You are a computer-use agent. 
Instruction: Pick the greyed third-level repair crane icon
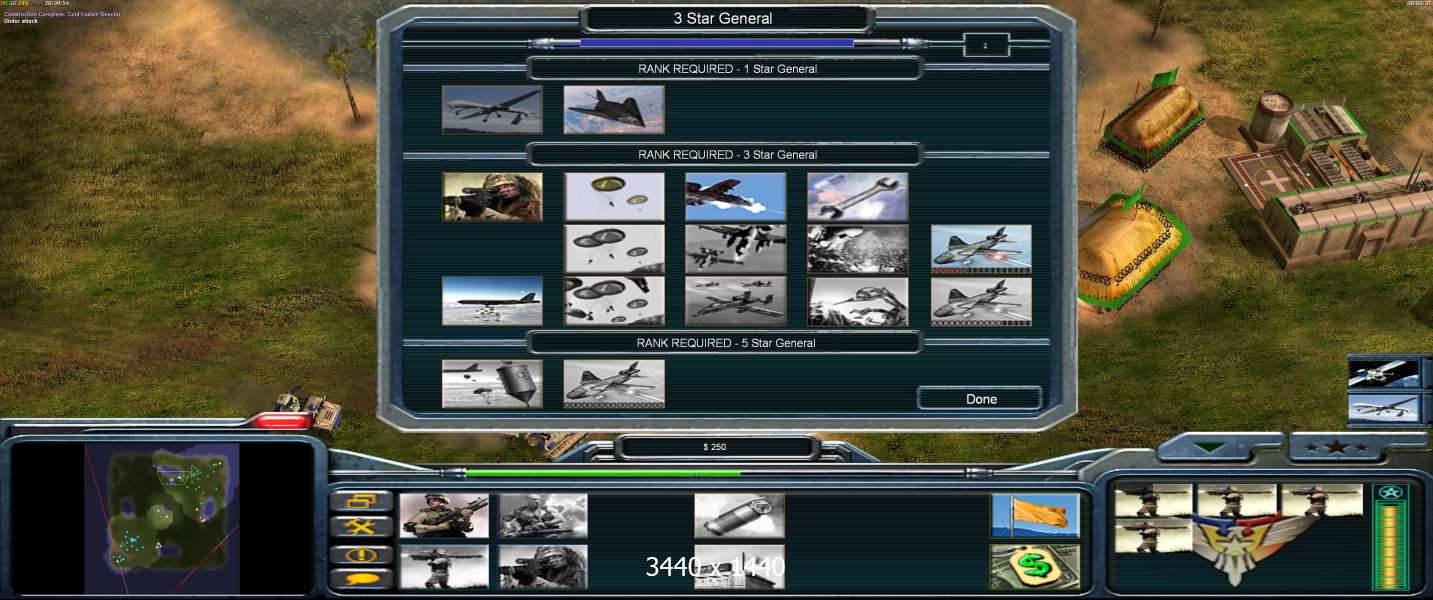pos(858,301)
